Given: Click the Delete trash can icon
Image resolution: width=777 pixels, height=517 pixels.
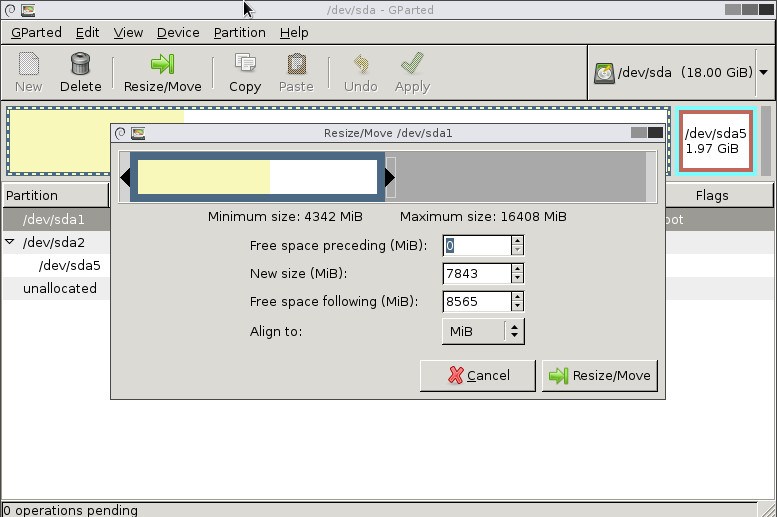Looking at the screenshot, I should 80,64.
